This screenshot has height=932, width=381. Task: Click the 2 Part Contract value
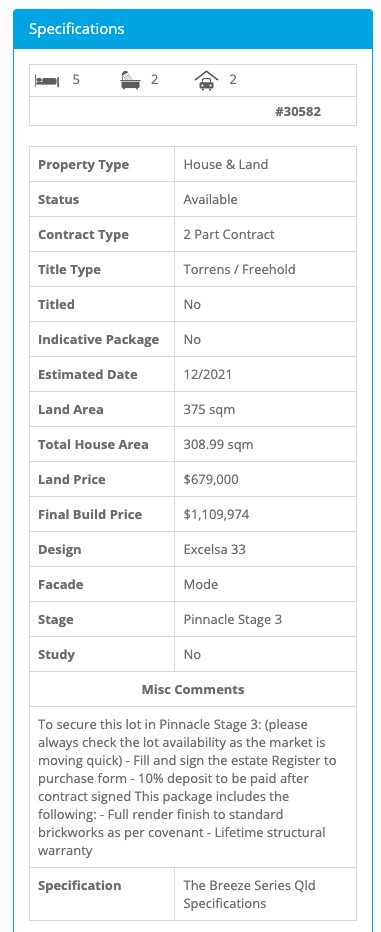pyautogui.click(x=229, y=234)
